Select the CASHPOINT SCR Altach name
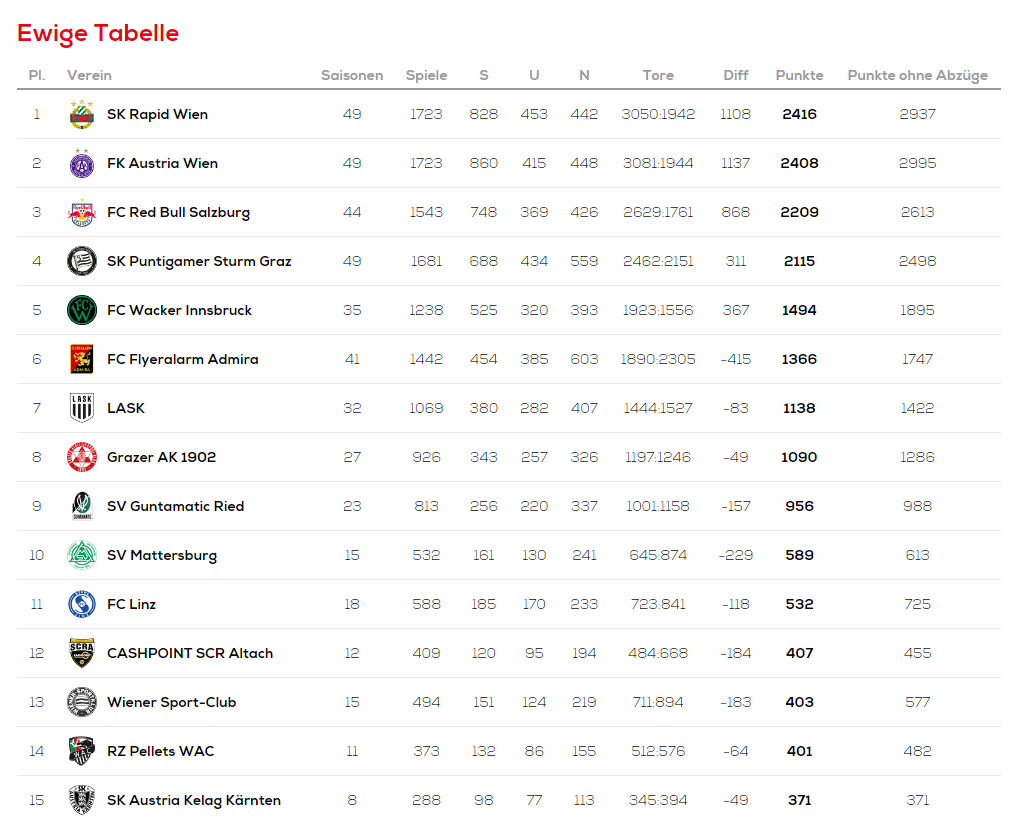1019x824 pixels. click(190, 653)
